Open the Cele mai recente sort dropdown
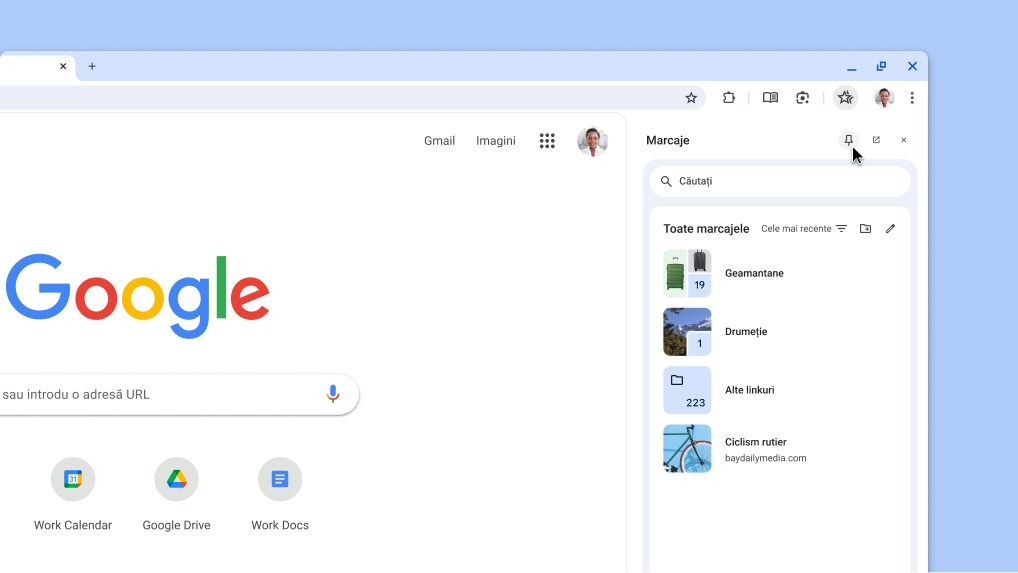 804,228
